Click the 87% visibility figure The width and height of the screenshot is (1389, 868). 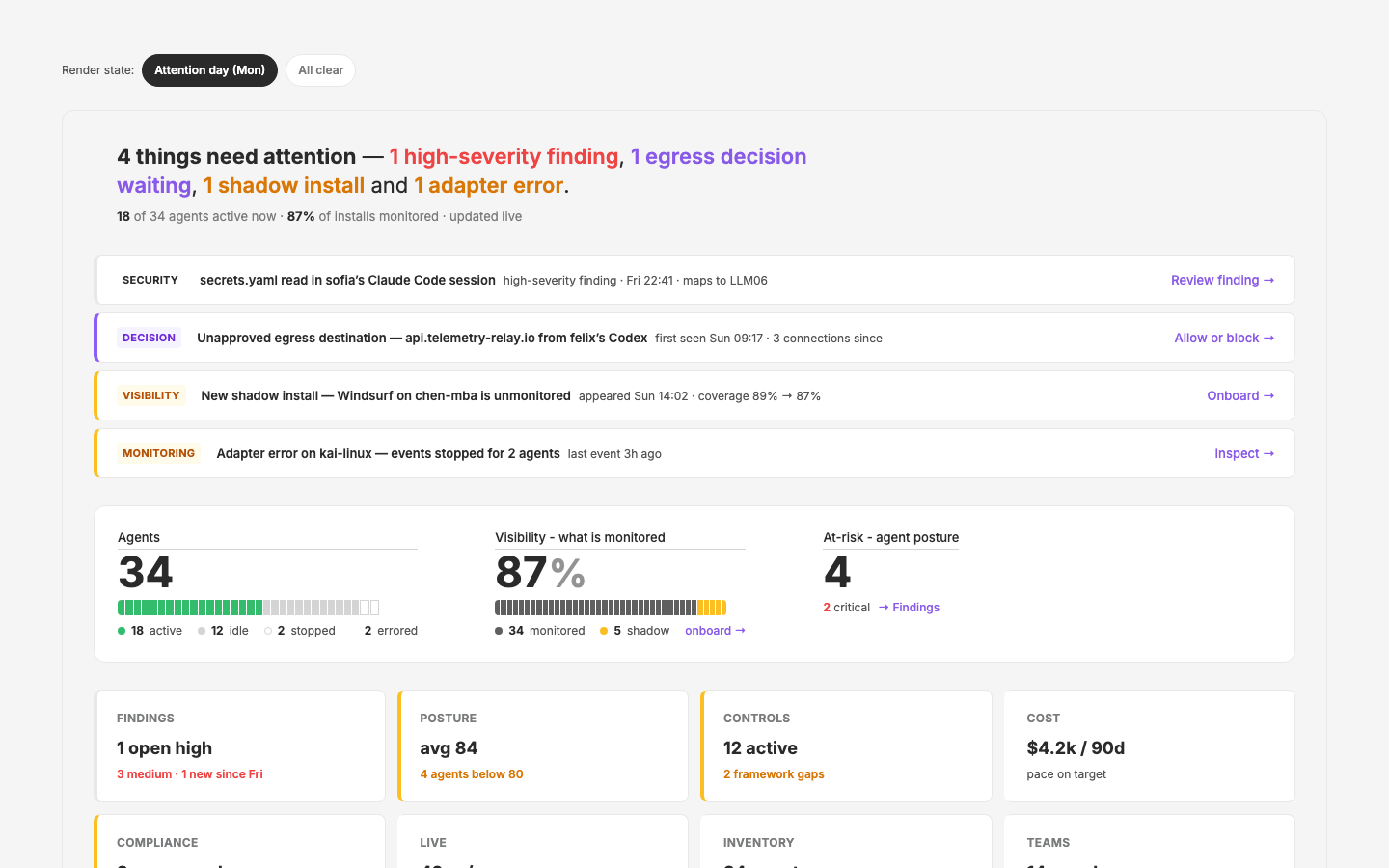[x=540, y=573]
